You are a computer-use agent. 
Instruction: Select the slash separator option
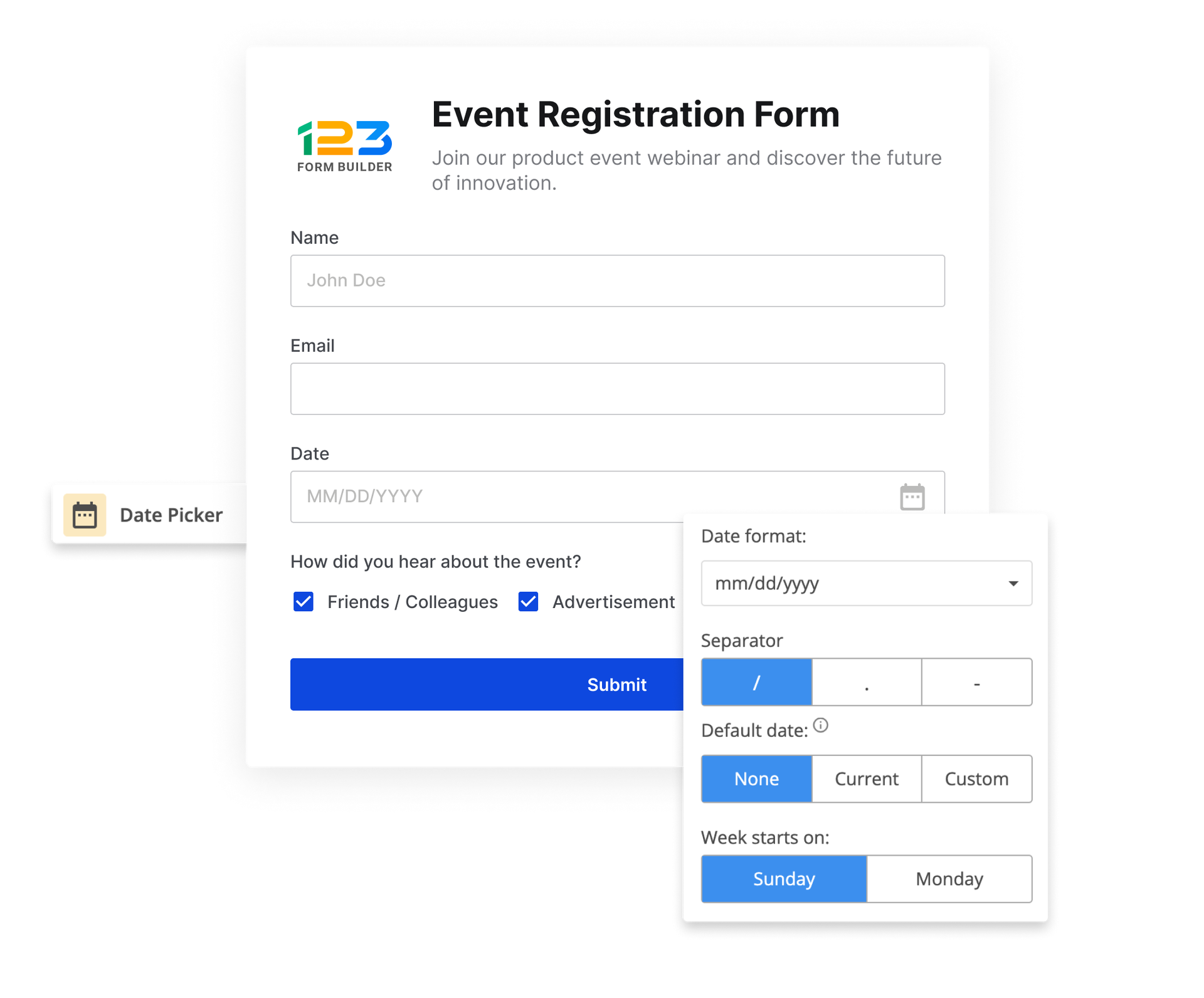click(x=758, y=683)
